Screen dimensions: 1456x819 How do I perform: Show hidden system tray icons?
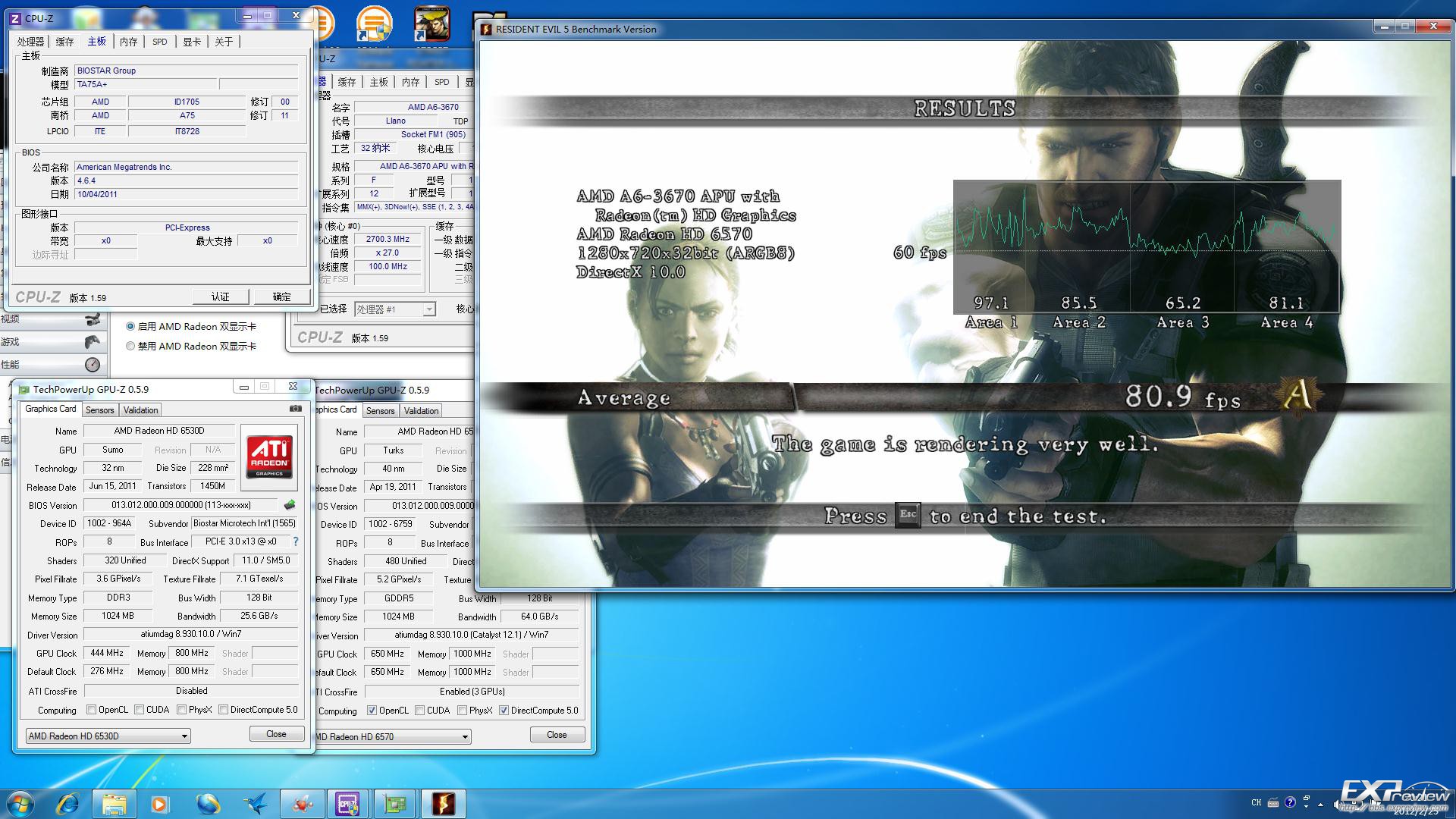pyautogui.click(x=1321, y=804)
